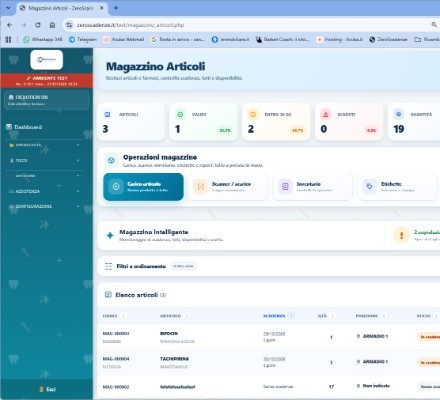
Task: Click the yellow exclamation alert icon
Action: point(401,235)
